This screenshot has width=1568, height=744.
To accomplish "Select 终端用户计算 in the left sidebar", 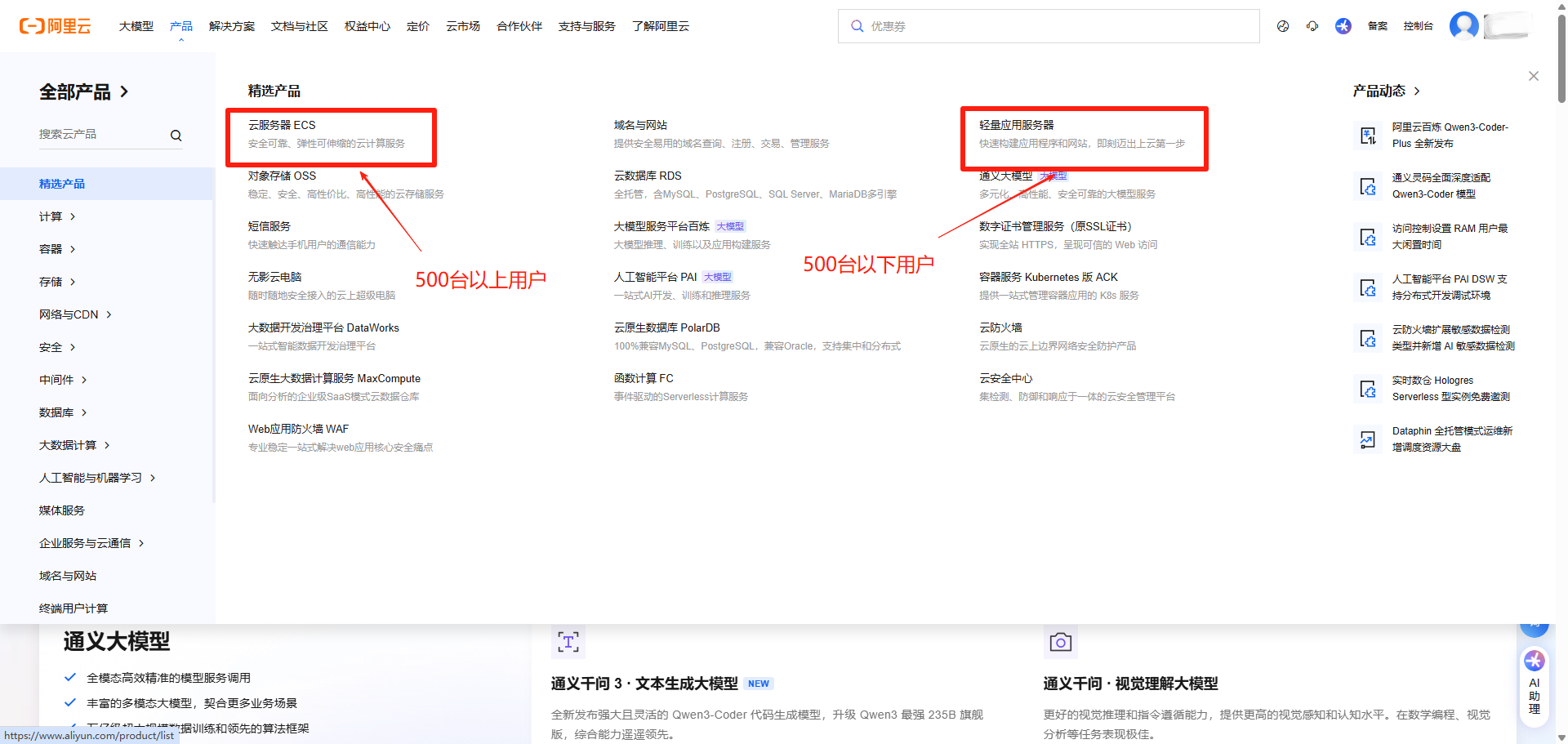I will [x=73, y=608].
